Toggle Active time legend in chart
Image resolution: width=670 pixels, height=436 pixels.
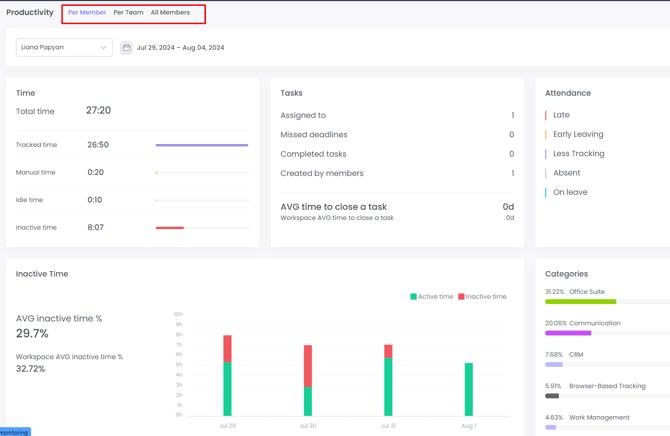pos(432,297)
